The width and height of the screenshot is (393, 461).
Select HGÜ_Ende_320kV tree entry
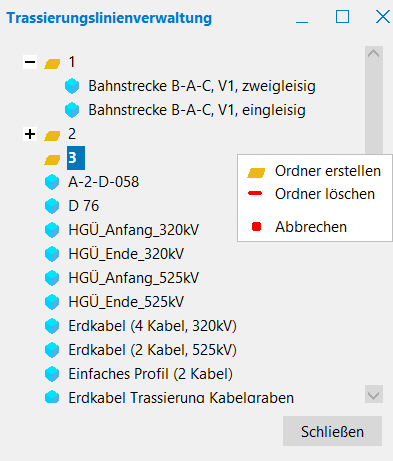pos(126,254)
